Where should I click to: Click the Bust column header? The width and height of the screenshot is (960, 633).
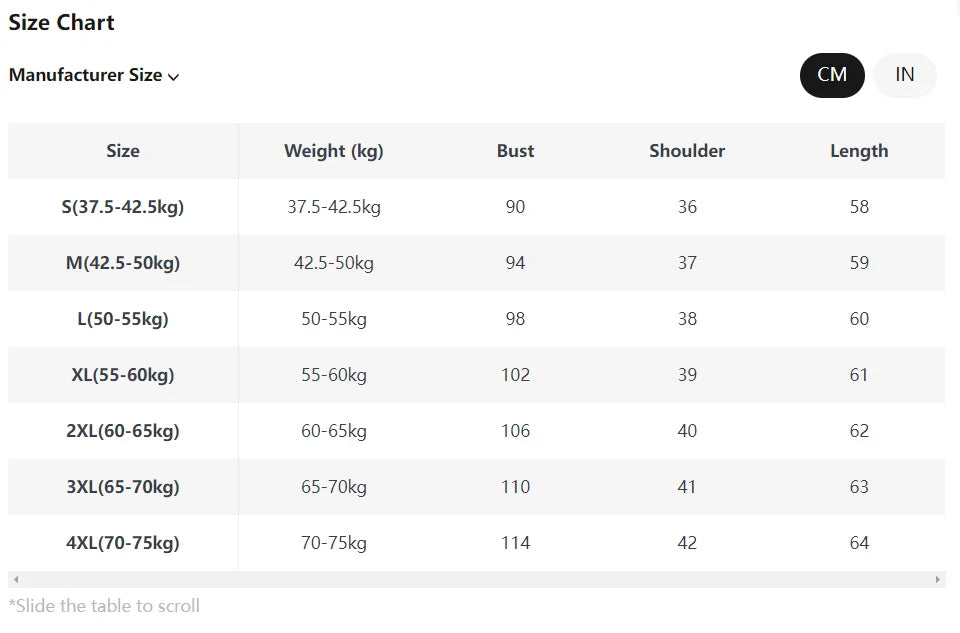(515, 151)
